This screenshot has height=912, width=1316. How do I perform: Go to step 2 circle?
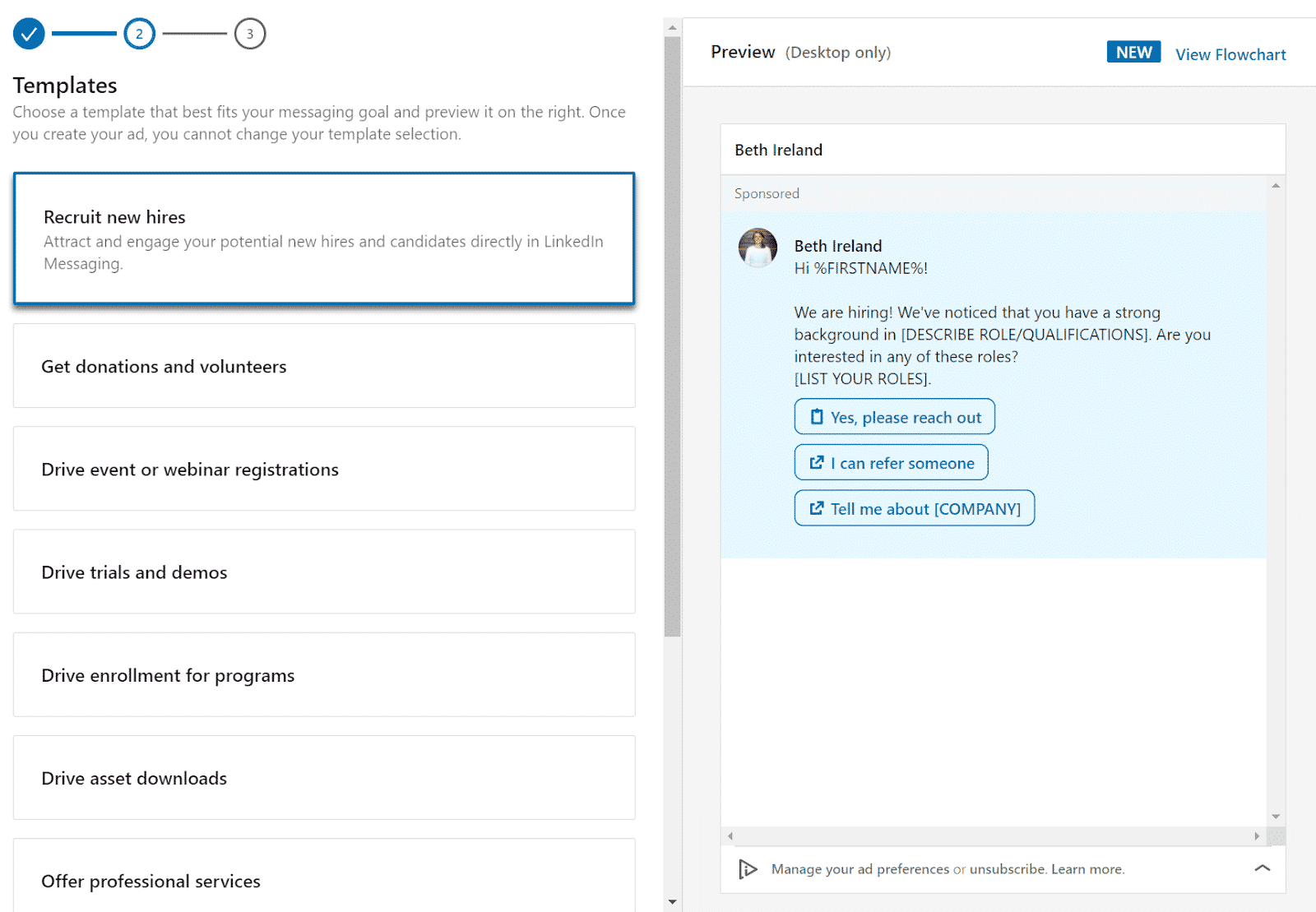point(139,34)
